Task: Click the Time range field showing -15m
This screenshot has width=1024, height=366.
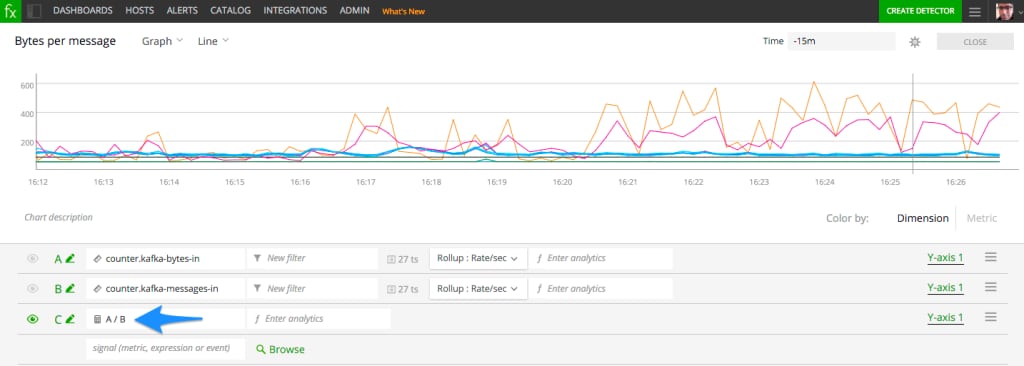Action: pyautogui.click(x=841, y=41)
